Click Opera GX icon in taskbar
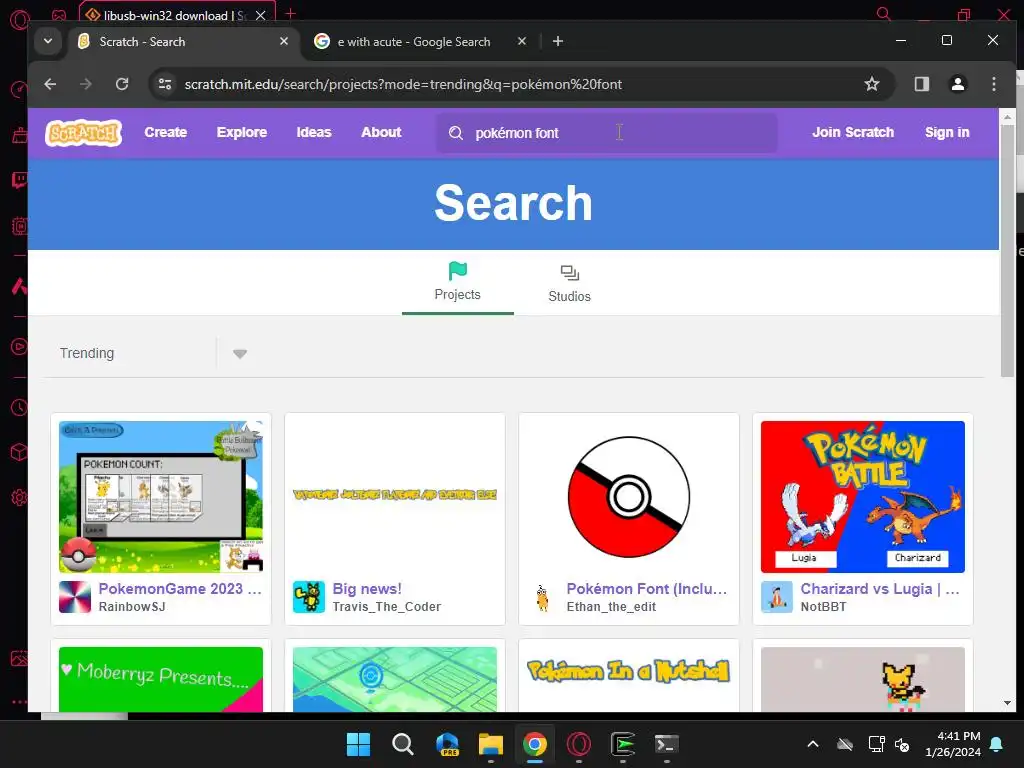Screen dimensions: 1024x768 579,744
